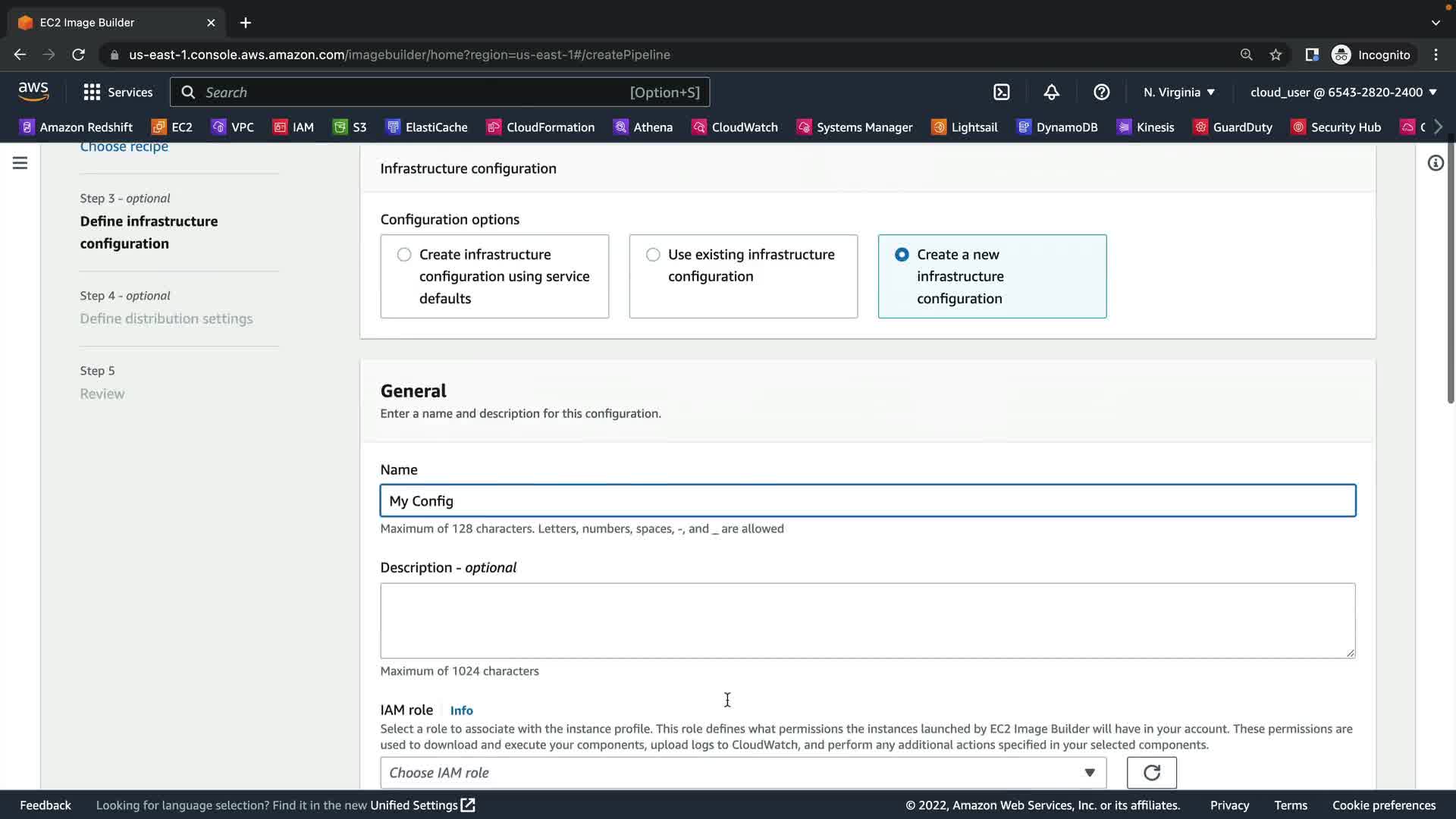Click the AWS logo home icon
Viewport: 1456px width, 819px height.
click(x=33, y=92)
